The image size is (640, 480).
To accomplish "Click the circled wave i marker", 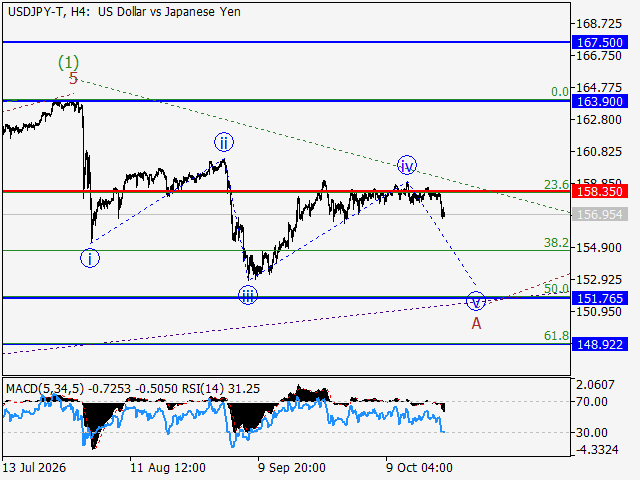I will coord(90,258).
